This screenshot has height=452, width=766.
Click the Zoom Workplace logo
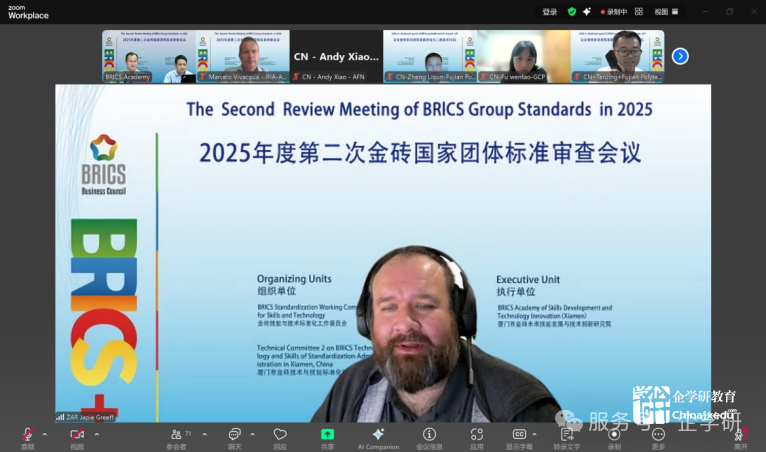[x=28, y=12]
